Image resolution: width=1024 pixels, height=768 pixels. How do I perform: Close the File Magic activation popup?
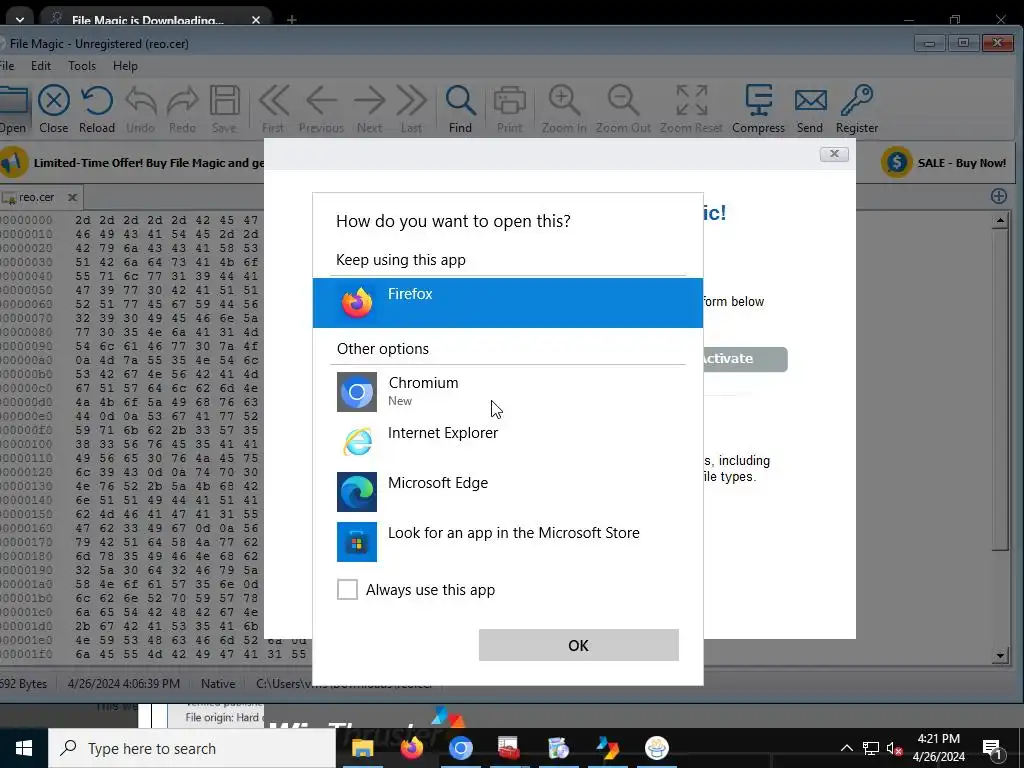tap(834, 154)
